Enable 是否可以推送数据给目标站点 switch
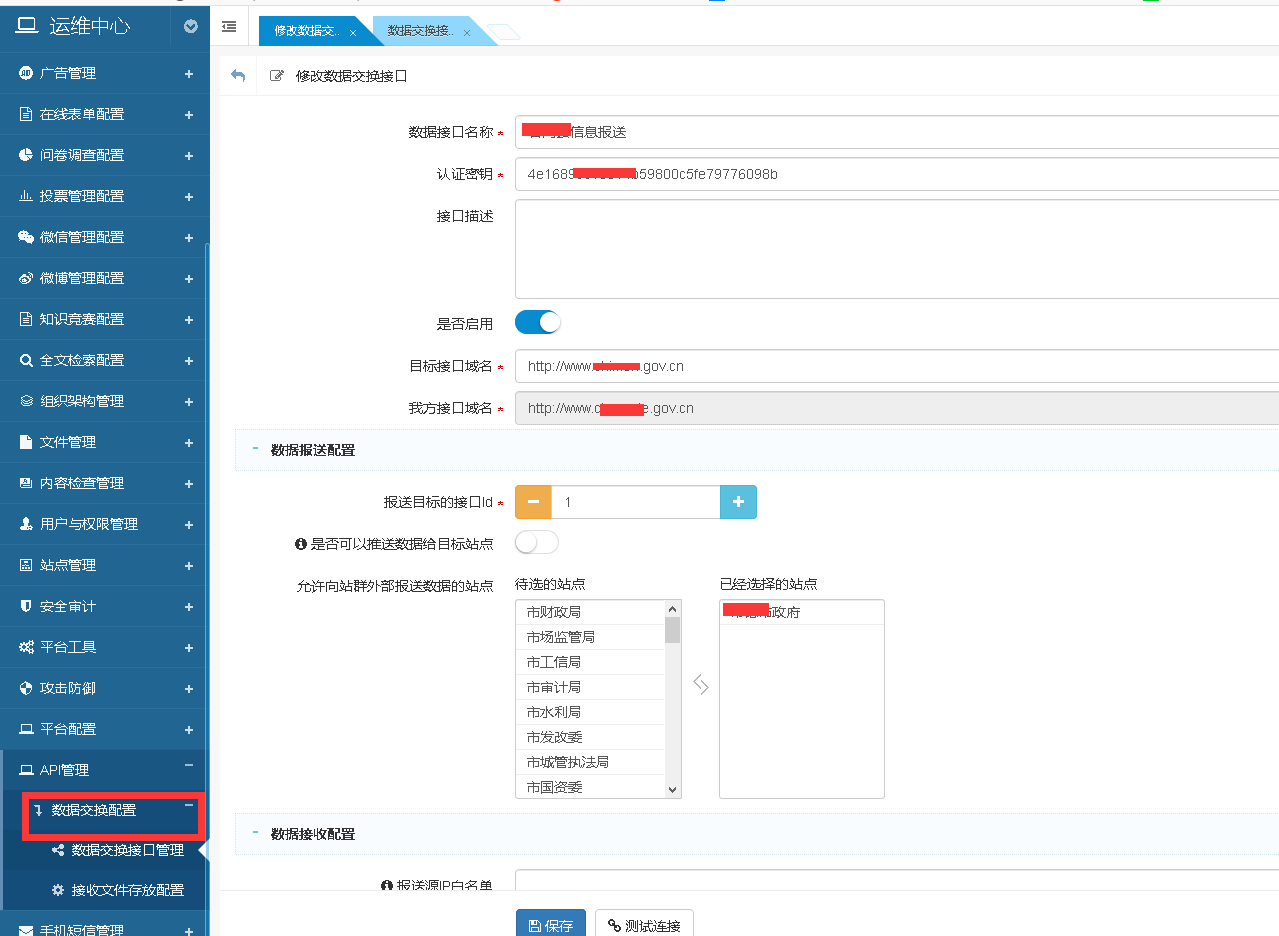Screen dimensions: 1279x936 click(x=537, y=543)
